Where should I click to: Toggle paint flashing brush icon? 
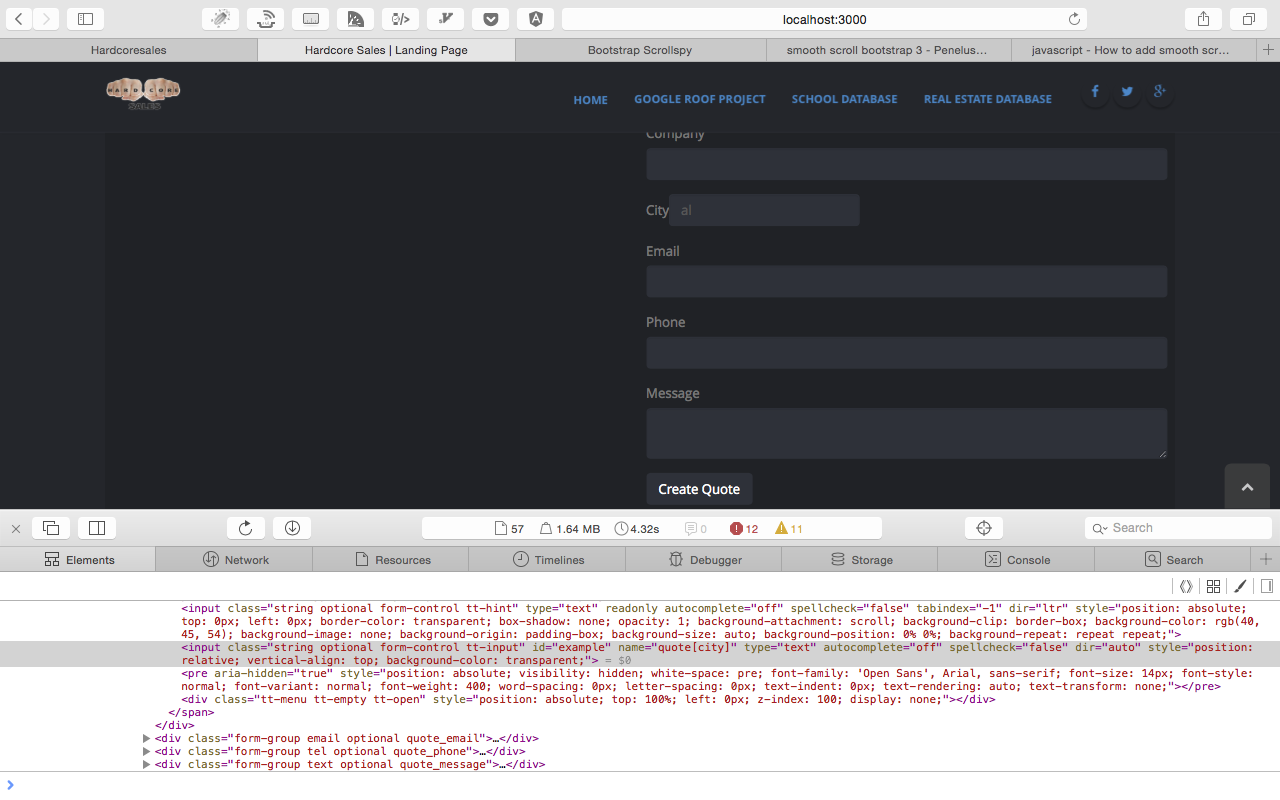(x=1240, y=587)
